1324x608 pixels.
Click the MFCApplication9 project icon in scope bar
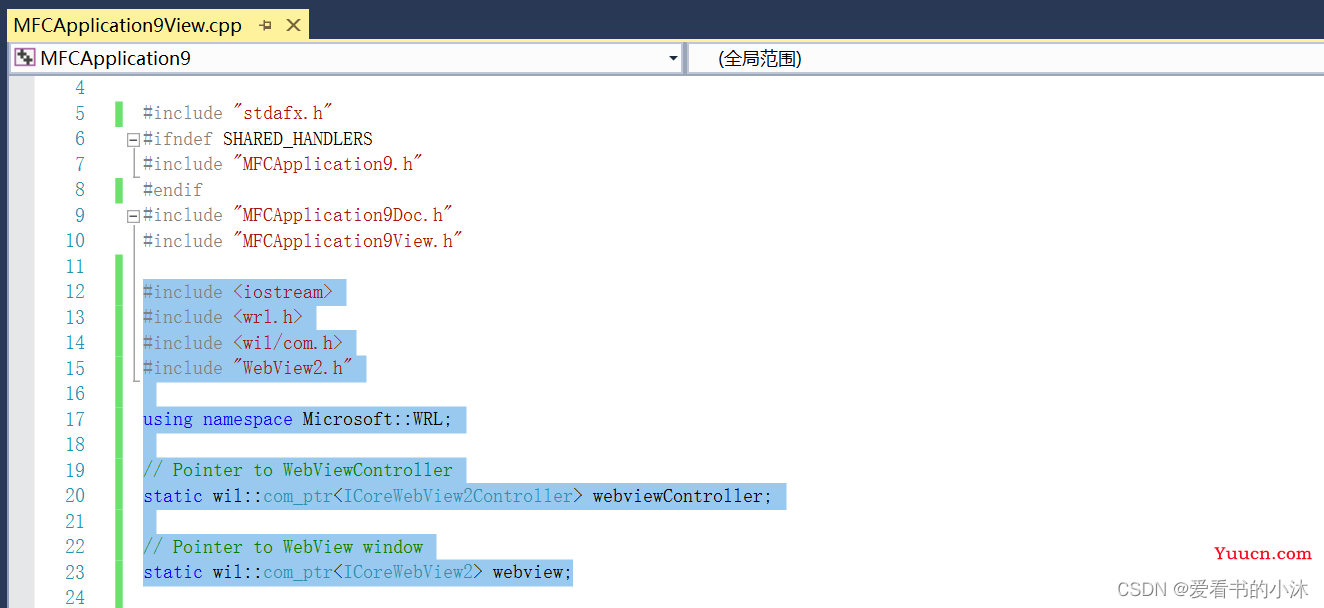[x=24, y=58]
